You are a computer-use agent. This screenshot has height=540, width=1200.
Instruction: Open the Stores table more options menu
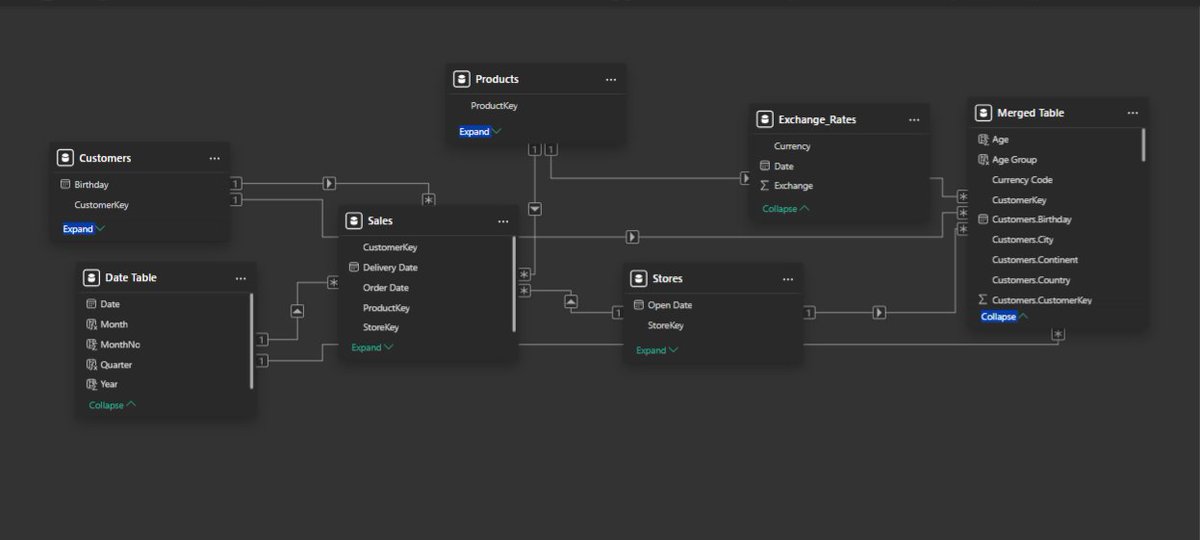tap(787, 279)
